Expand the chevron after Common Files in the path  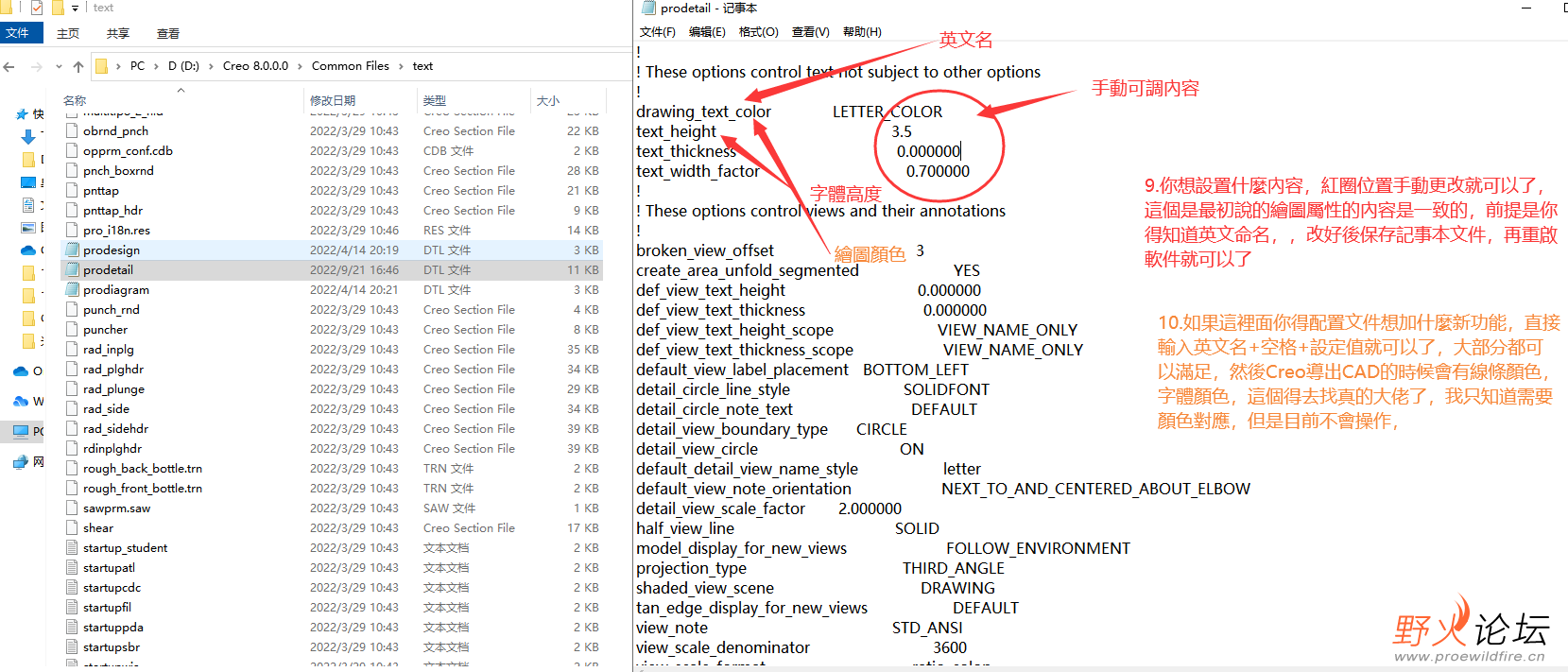[401, 66]
